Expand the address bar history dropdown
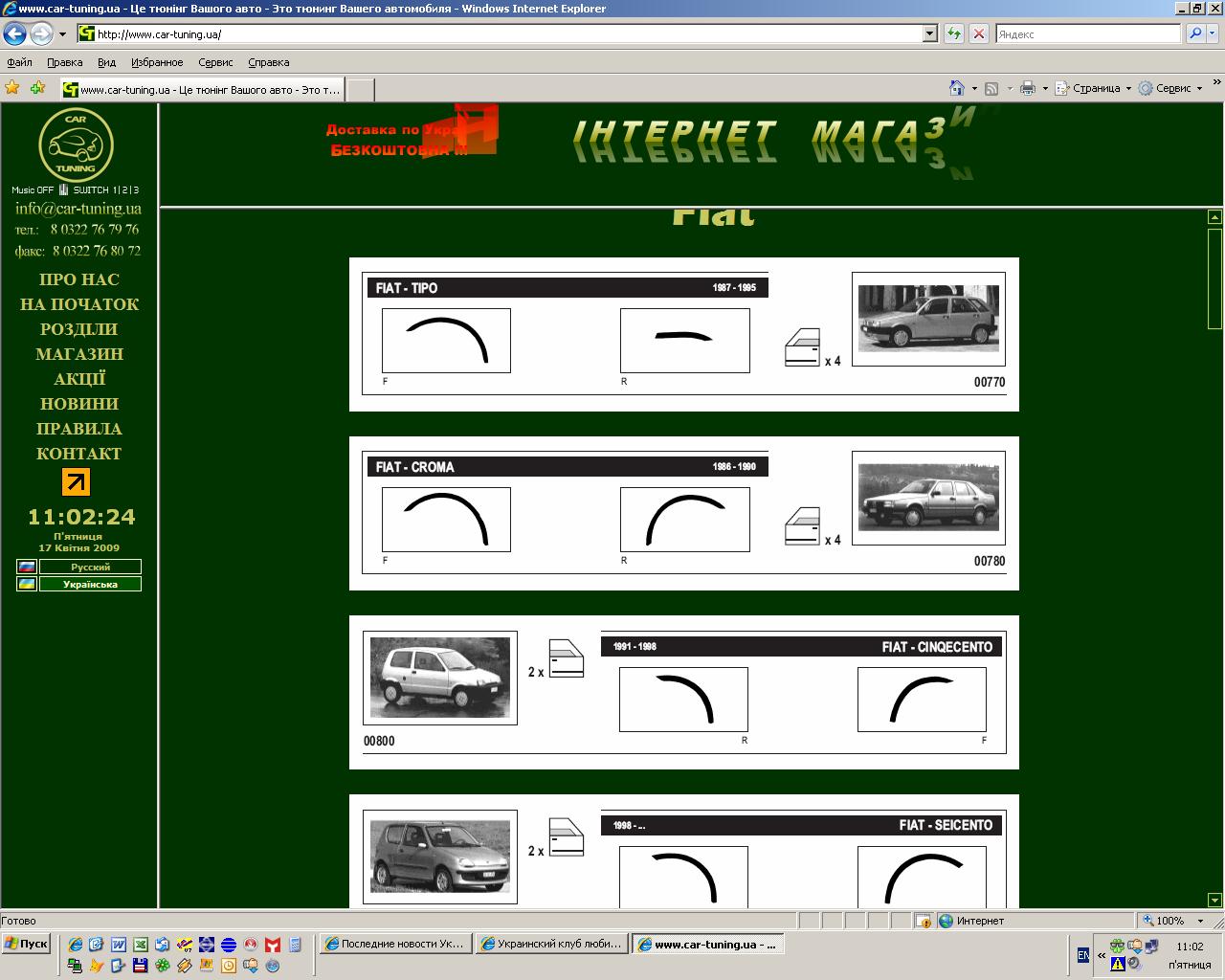This screenshot has height=980, width=1225. (x=929, y=34)
